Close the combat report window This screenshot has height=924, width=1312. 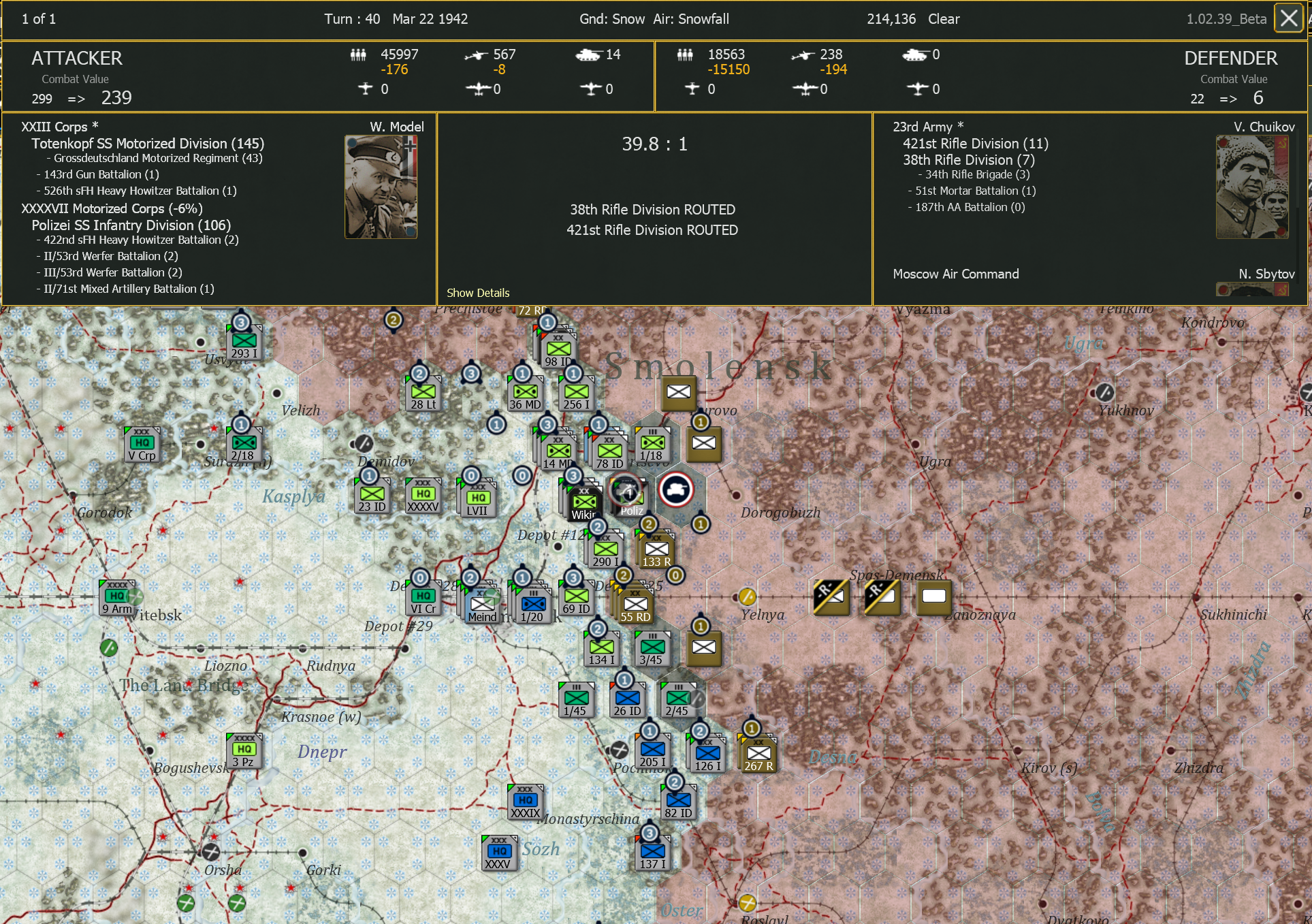pos(1288,18)
